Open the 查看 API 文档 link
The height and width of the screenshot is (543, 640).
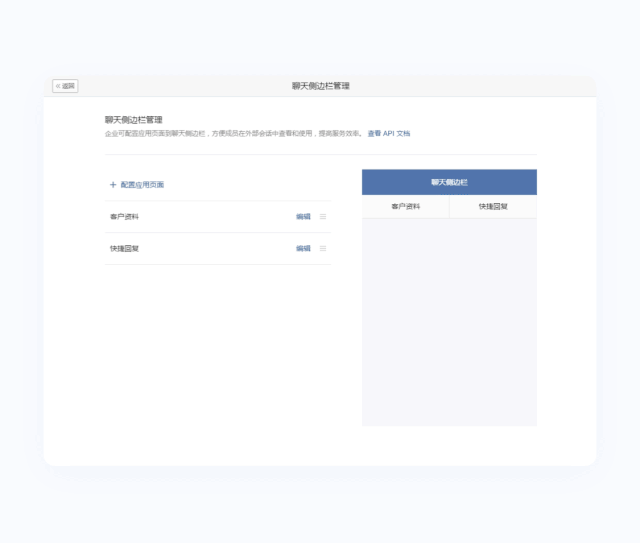click(x=389, y=134)
